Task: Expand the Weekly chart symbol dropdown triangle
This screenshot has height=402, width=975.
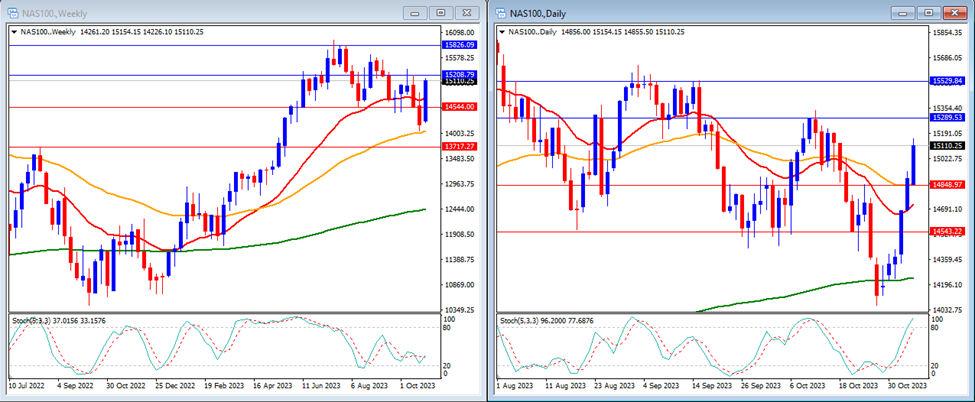Action: tap(14, 32)
